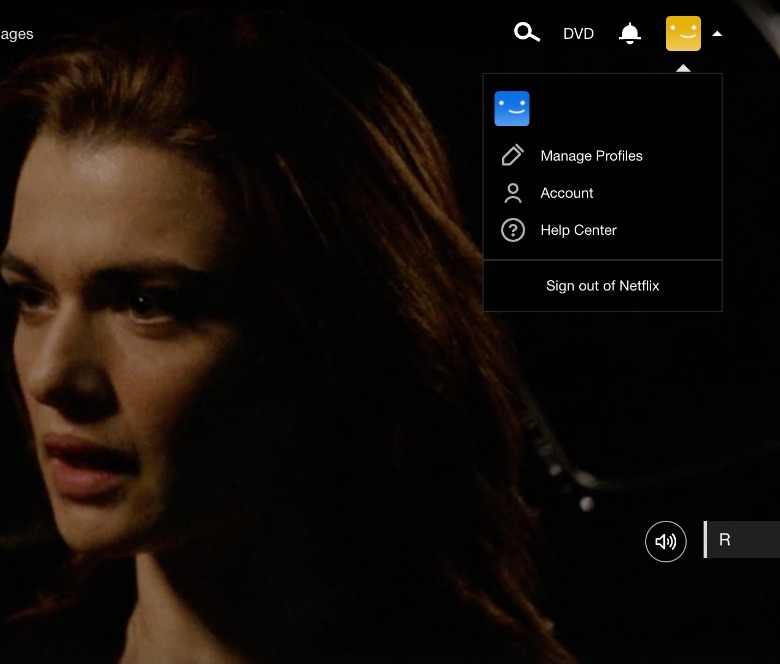This screenshot has height=664, width=780.
Task: Click the small pointer notch atop dropdown panel
Action: point(683,69)
